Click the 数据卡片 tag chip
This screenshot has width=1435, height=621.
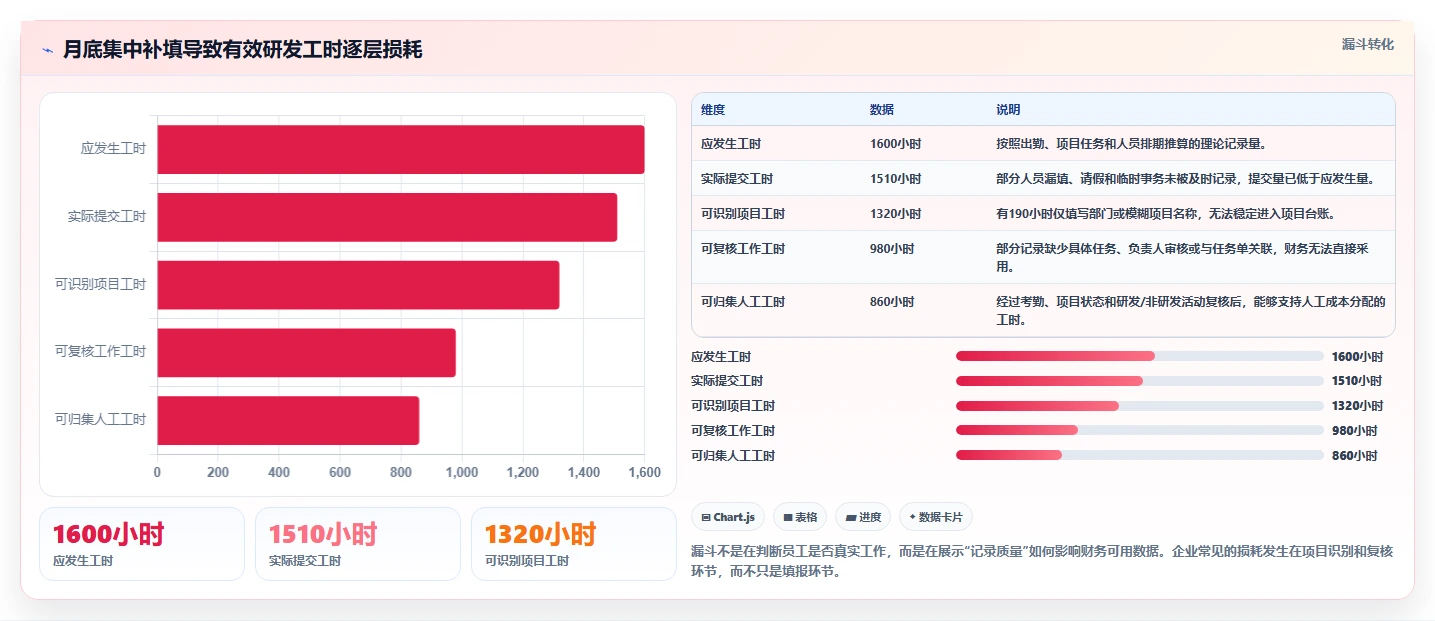coord(936,517)
